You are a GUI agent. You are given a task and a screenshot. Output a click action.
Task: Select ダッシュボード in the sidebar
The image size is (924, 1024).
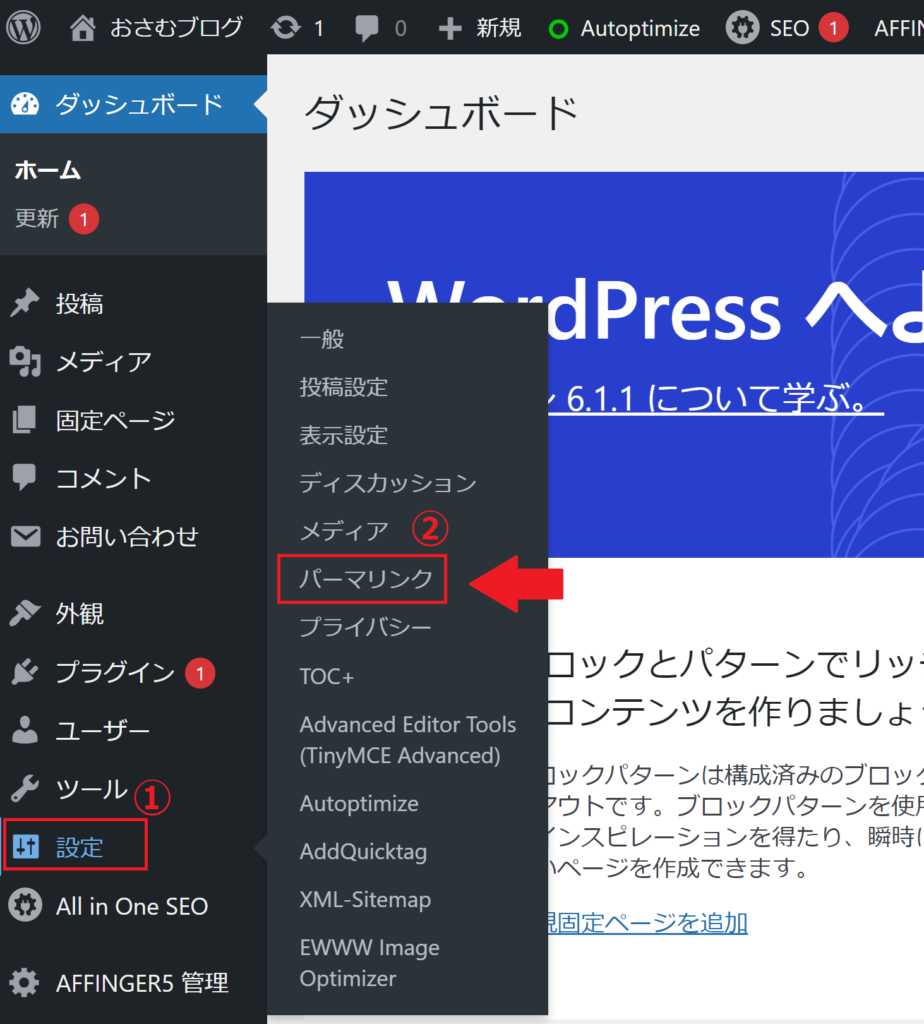pyautogui.click(x=139, y=104)
